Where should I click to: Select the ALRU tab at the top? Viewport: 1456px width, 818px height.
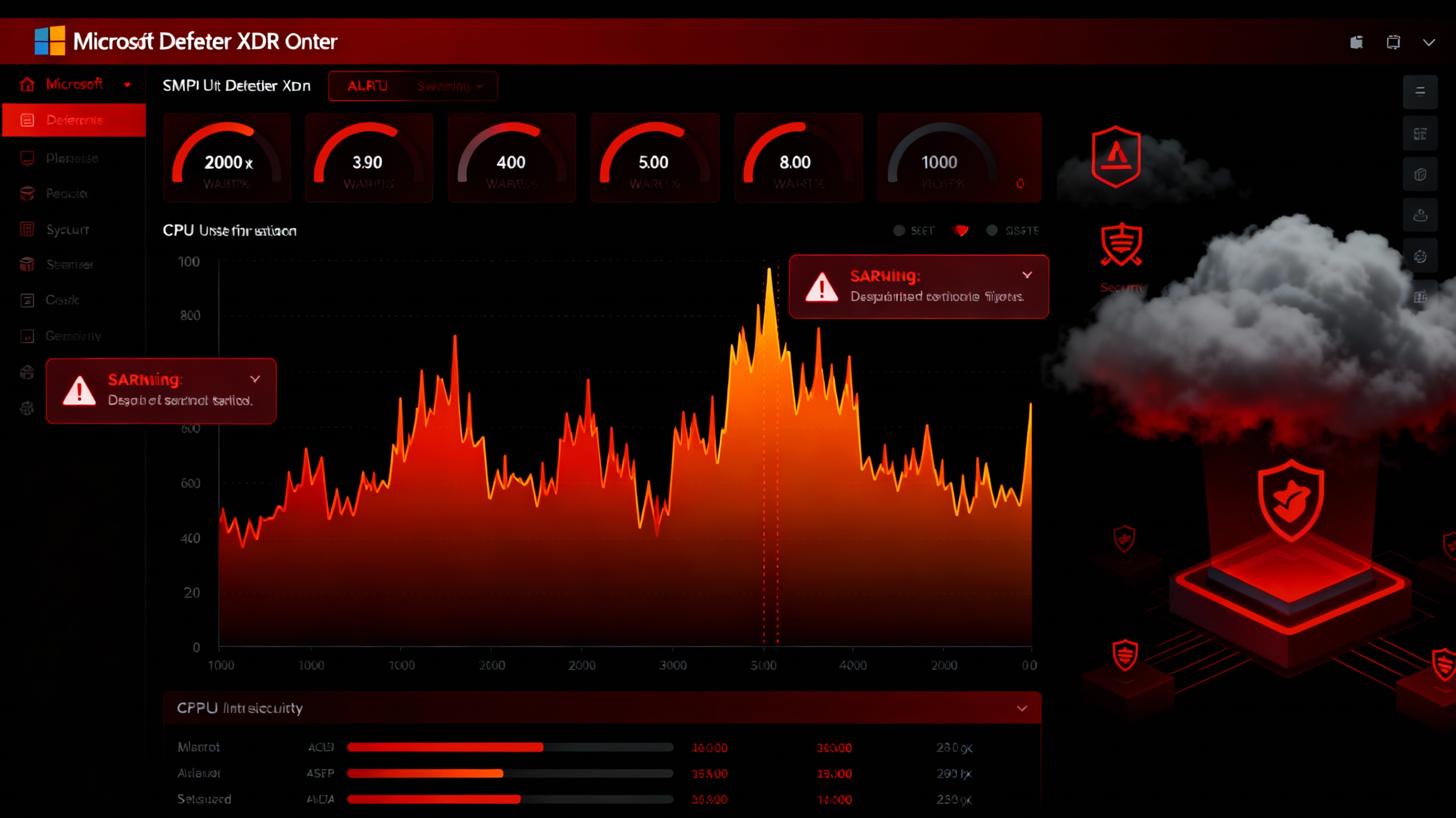[x=368, y=86]
